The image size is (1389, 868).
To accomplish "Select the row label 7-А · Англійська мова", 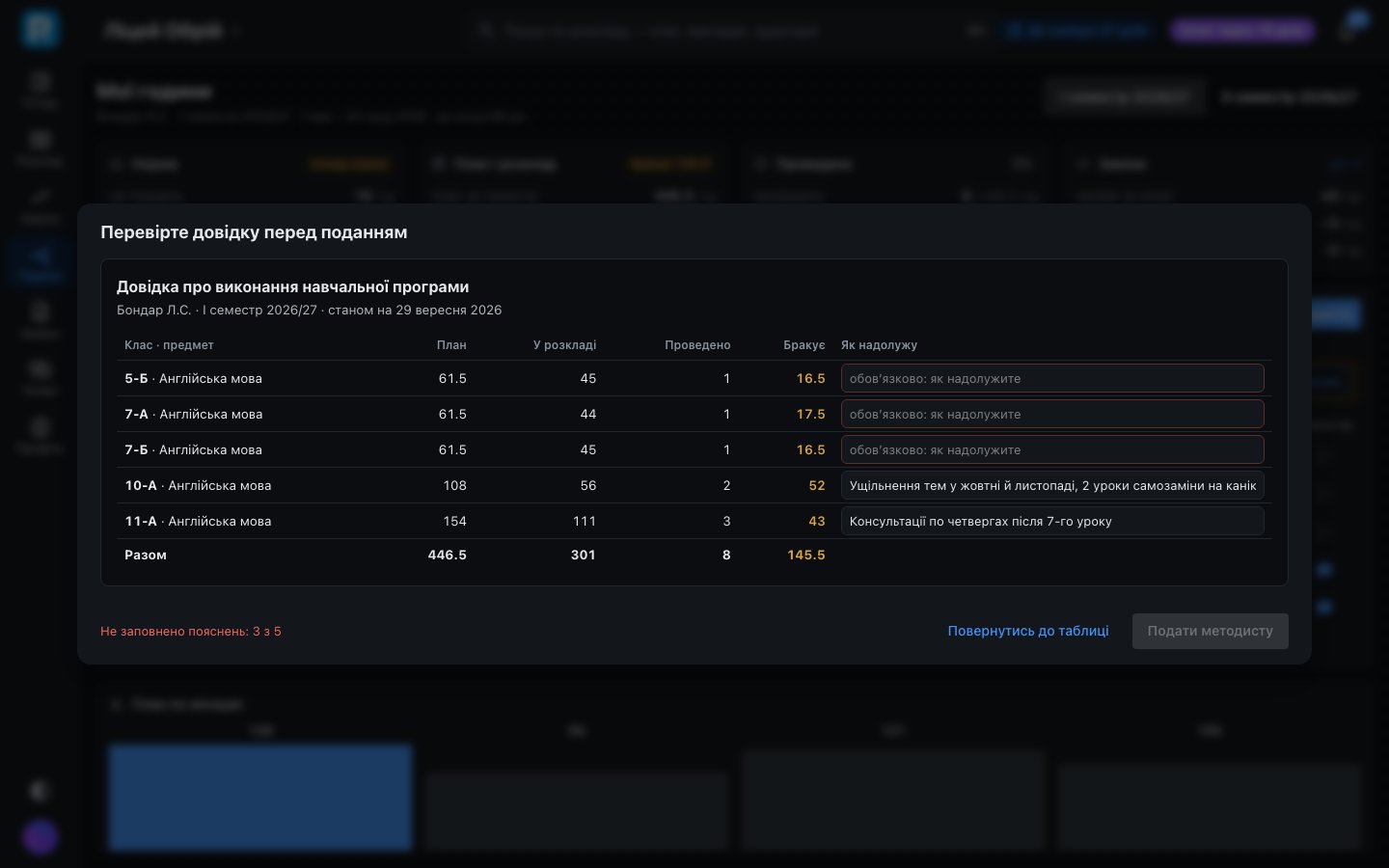I will [x=194, y=414].
